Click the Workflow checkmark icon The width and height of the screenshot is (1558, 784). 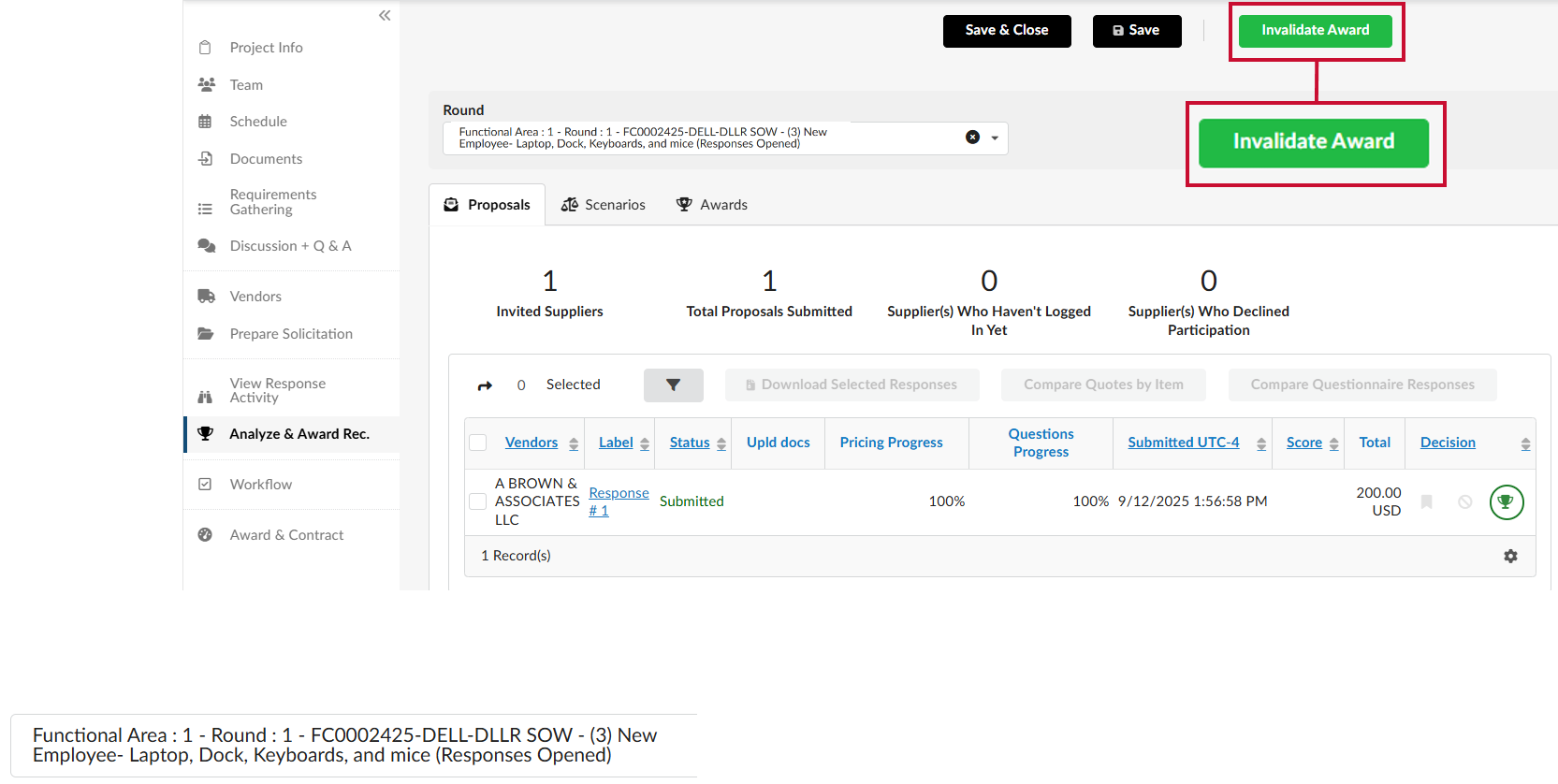click(205, 485)
